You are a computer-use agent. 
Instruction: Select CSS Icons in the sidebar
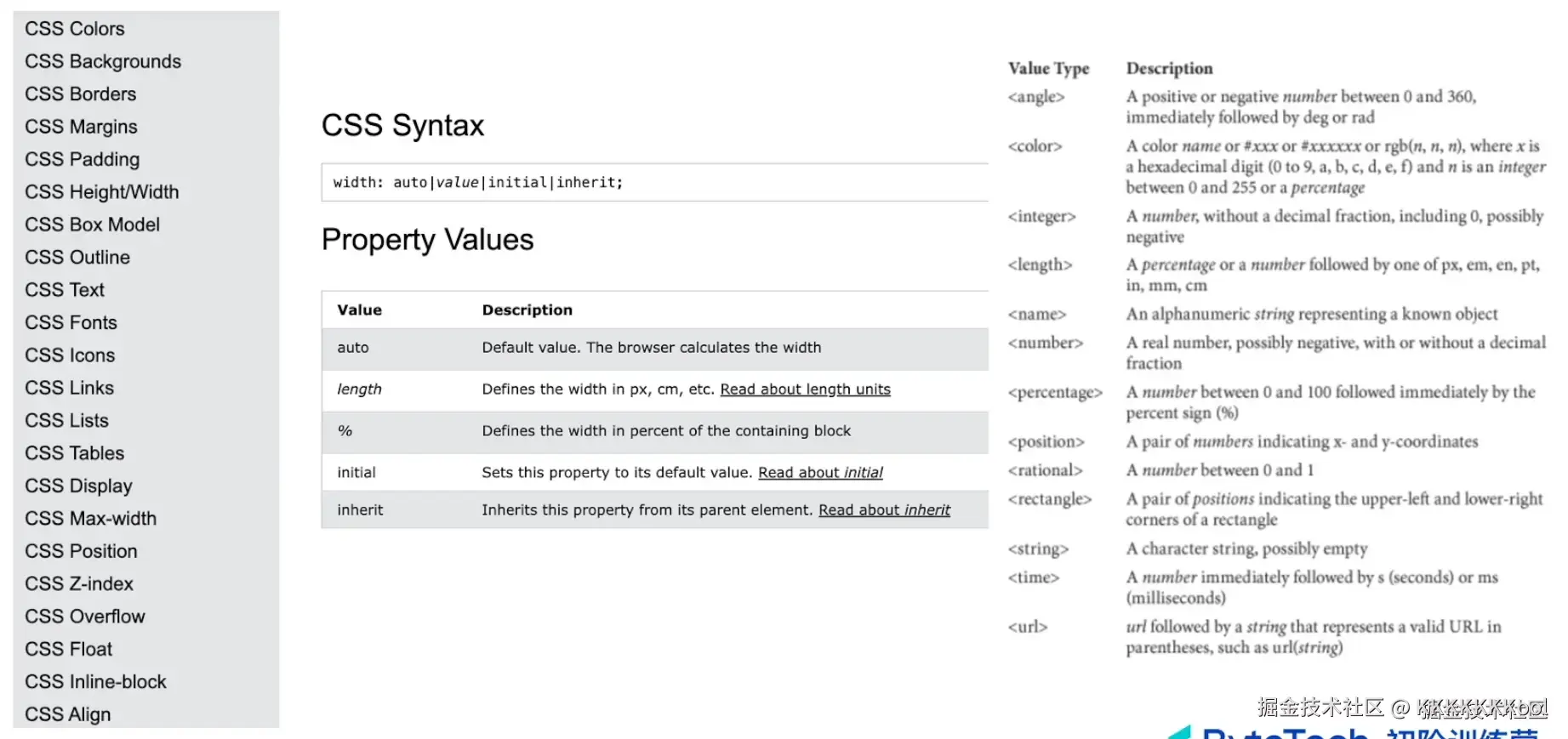pos(70,355)
